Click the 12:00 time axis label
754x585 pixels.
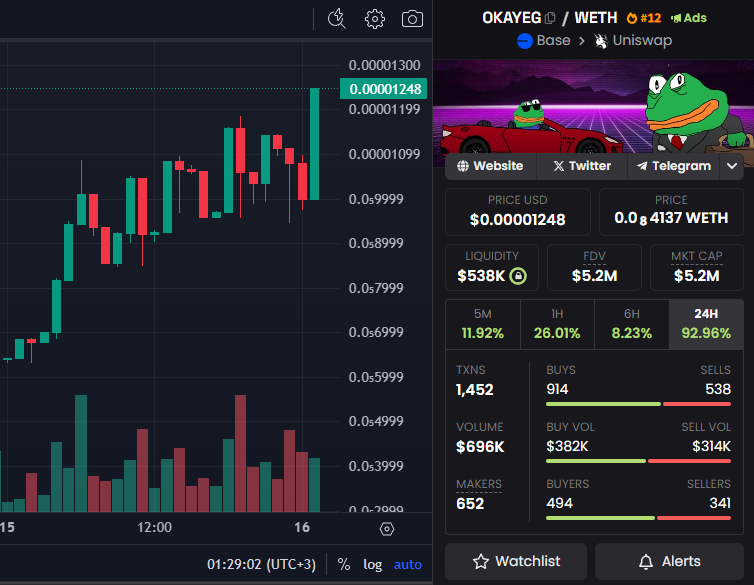click(154, 528)
